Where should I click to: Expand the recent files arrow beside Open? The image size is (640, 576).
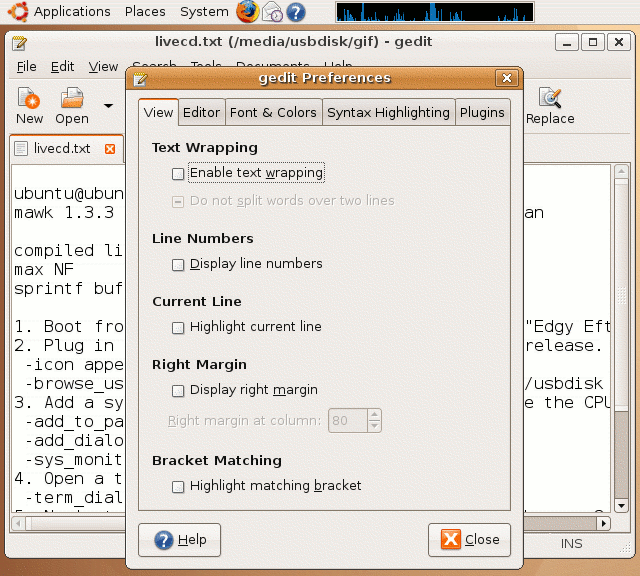pyautogui.click(x=108, y=106)
